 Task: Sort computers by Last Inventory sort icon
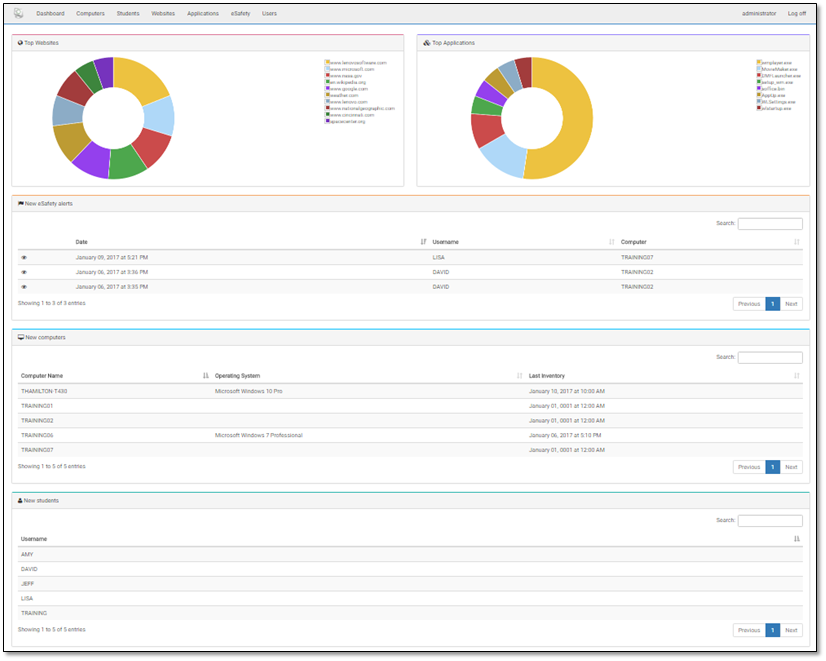[797, 376]
